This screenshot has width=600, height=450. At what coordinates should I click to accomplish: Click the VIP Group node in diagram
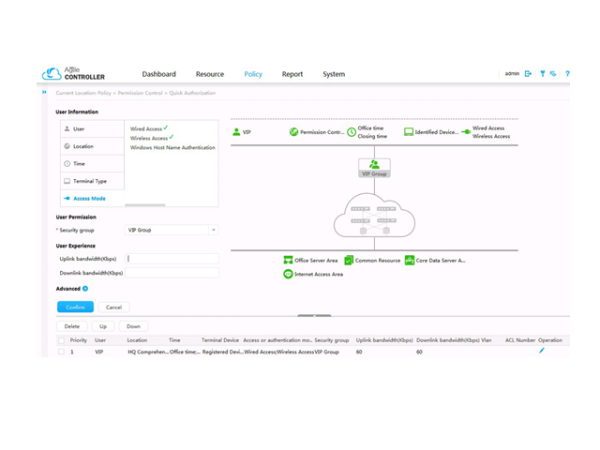(374, 168)
